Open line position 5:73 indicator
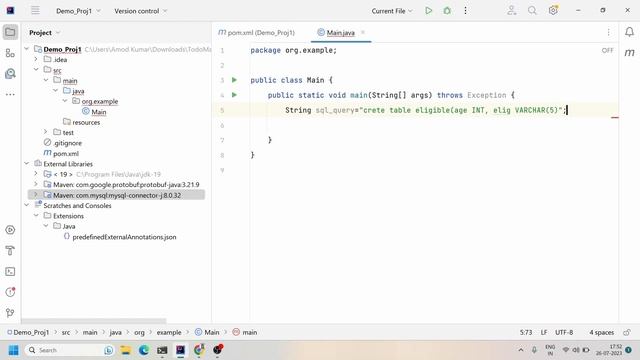 (x=526, y=332)
